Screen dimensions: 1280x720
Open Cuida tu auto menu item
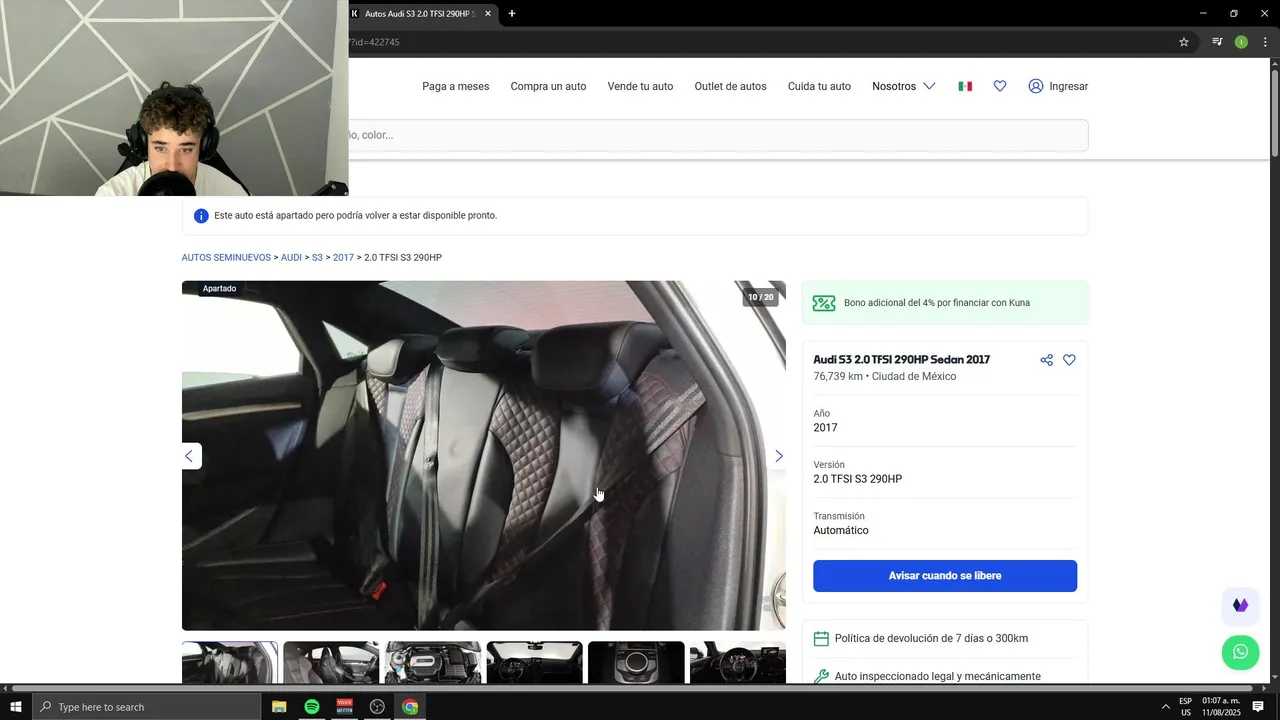click(x=819, y=86)
